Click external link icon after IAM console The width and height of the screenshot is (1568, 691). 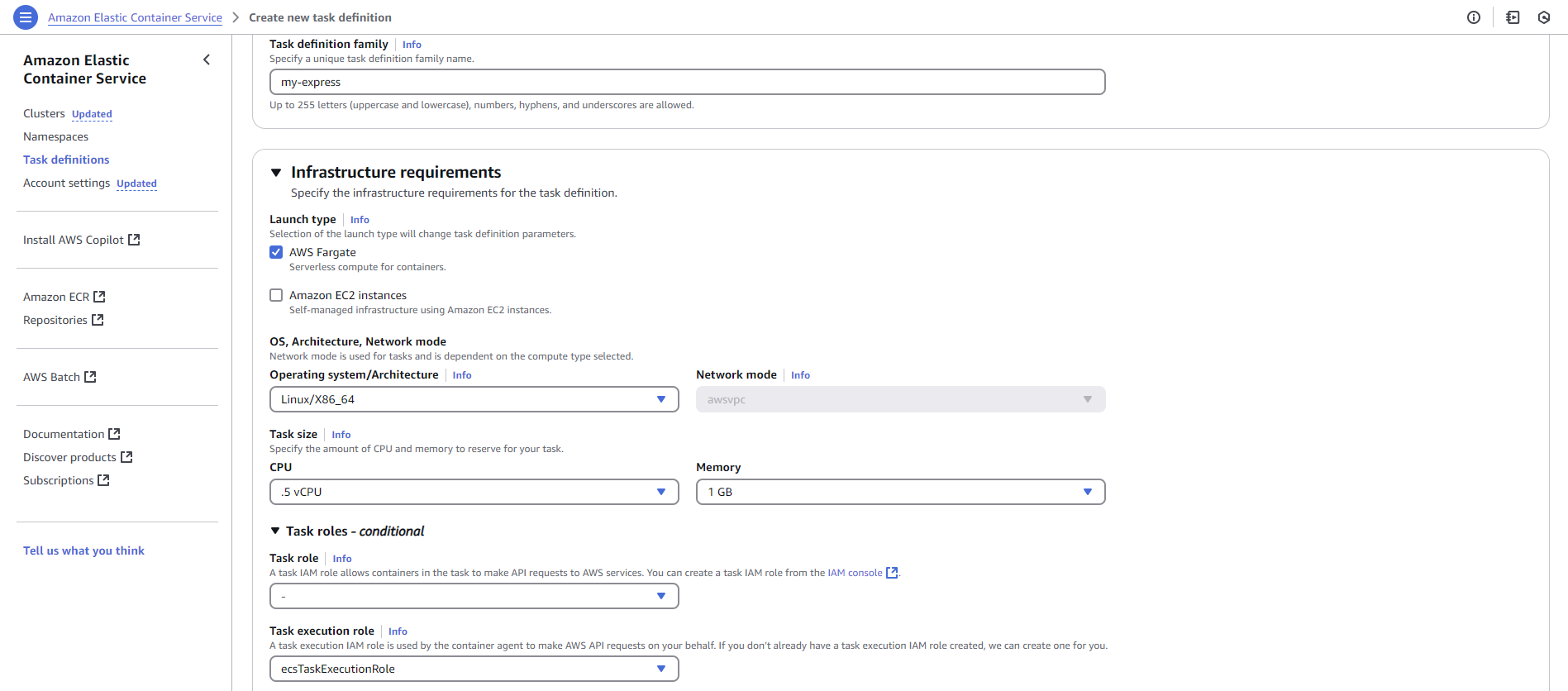click(x=892, y=573)
